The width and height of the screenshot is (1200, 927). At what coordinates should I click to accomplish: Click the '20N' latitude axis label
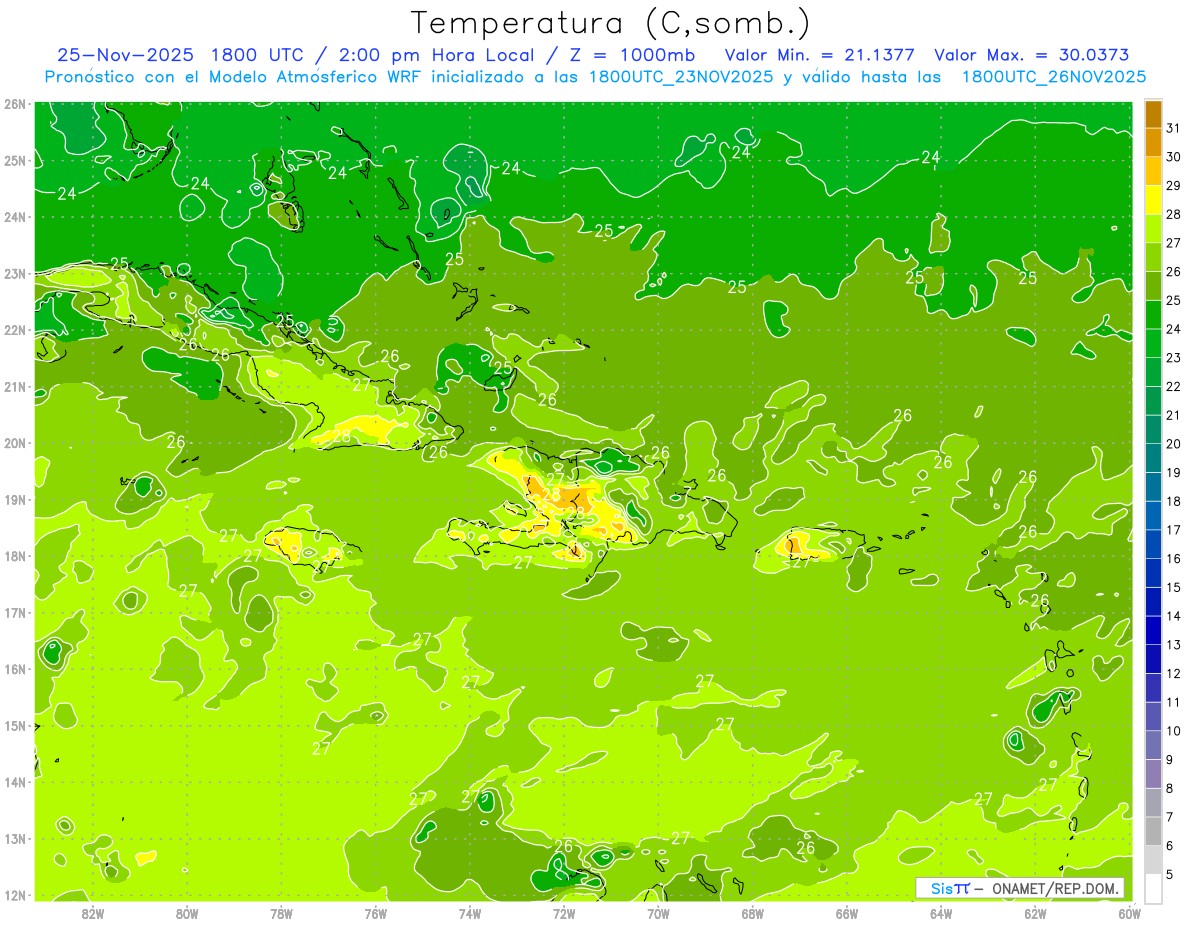click(x=15, y=443)
